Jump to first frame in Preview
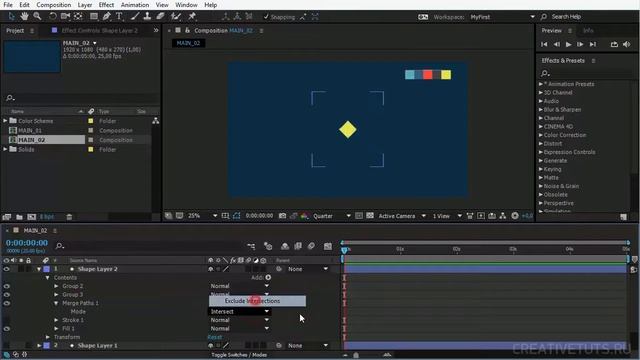Screen dimensions: 640x360 pos(544,44)
